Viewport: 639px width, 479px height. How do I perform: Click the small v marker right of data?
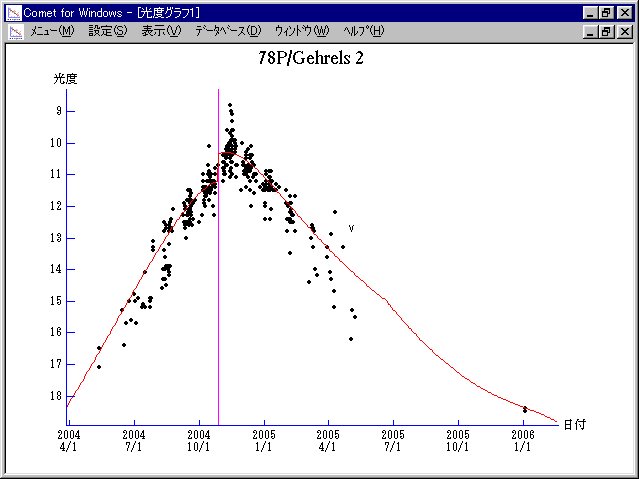click(351, 229)
